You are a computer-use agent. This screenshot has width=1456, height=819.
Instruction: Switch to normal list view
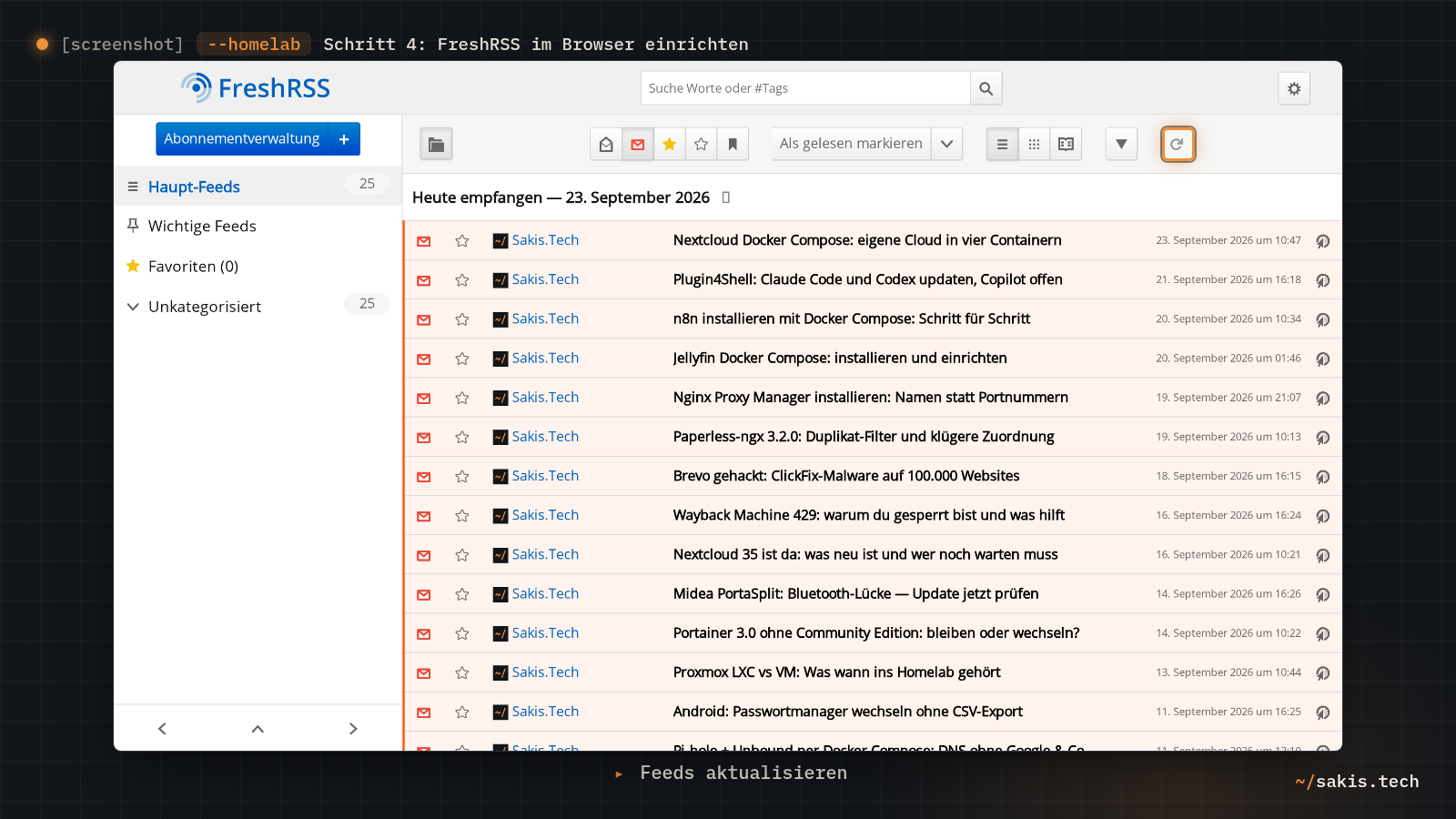pos(1002,144)
